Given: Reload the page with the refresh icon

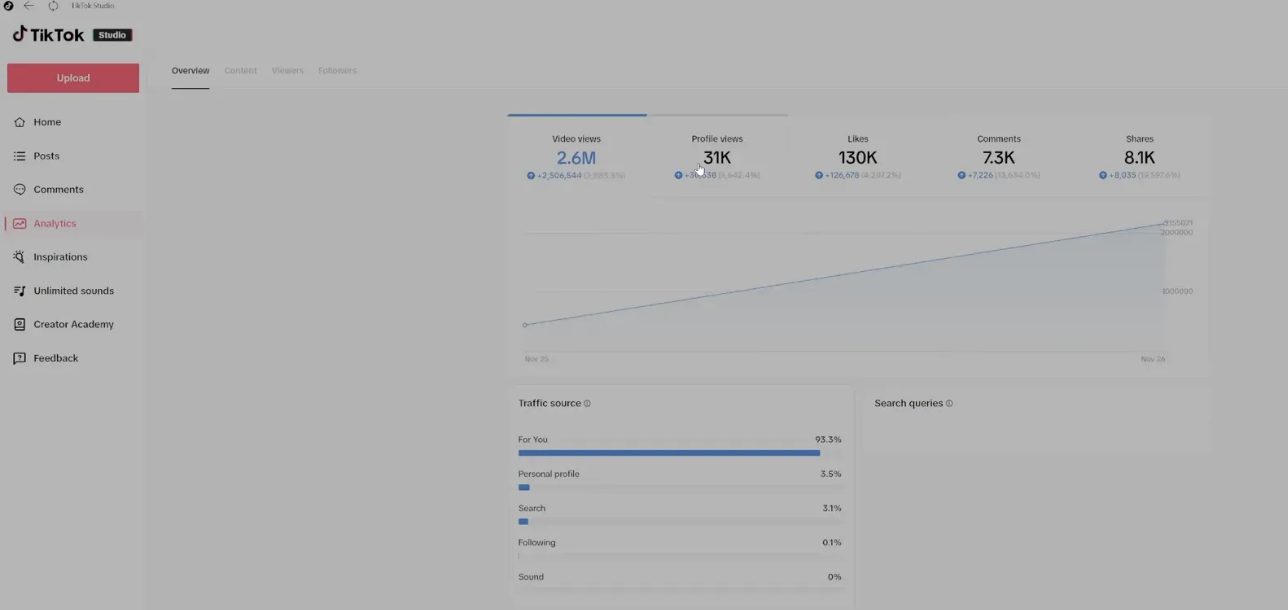Looking at the screenshot, I should click(x=53, y=6).
